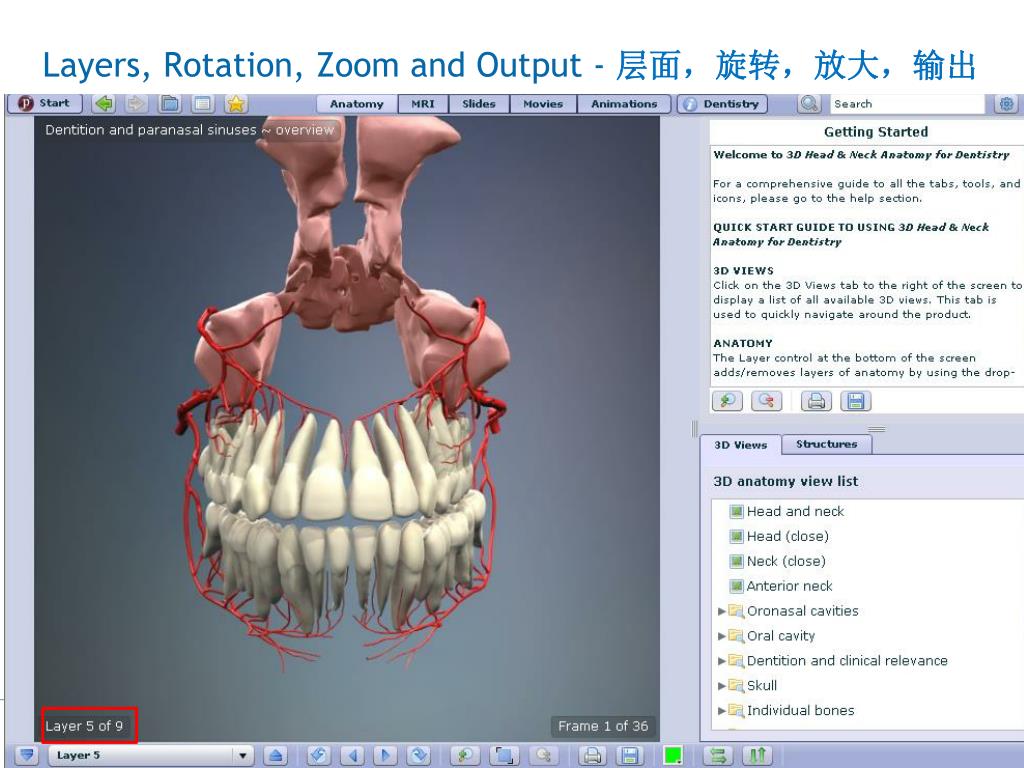This screenshot has height=768, width=1024.
Task: Click the zoom-in magnifier in text panel
Action: (x=727, y=401)
